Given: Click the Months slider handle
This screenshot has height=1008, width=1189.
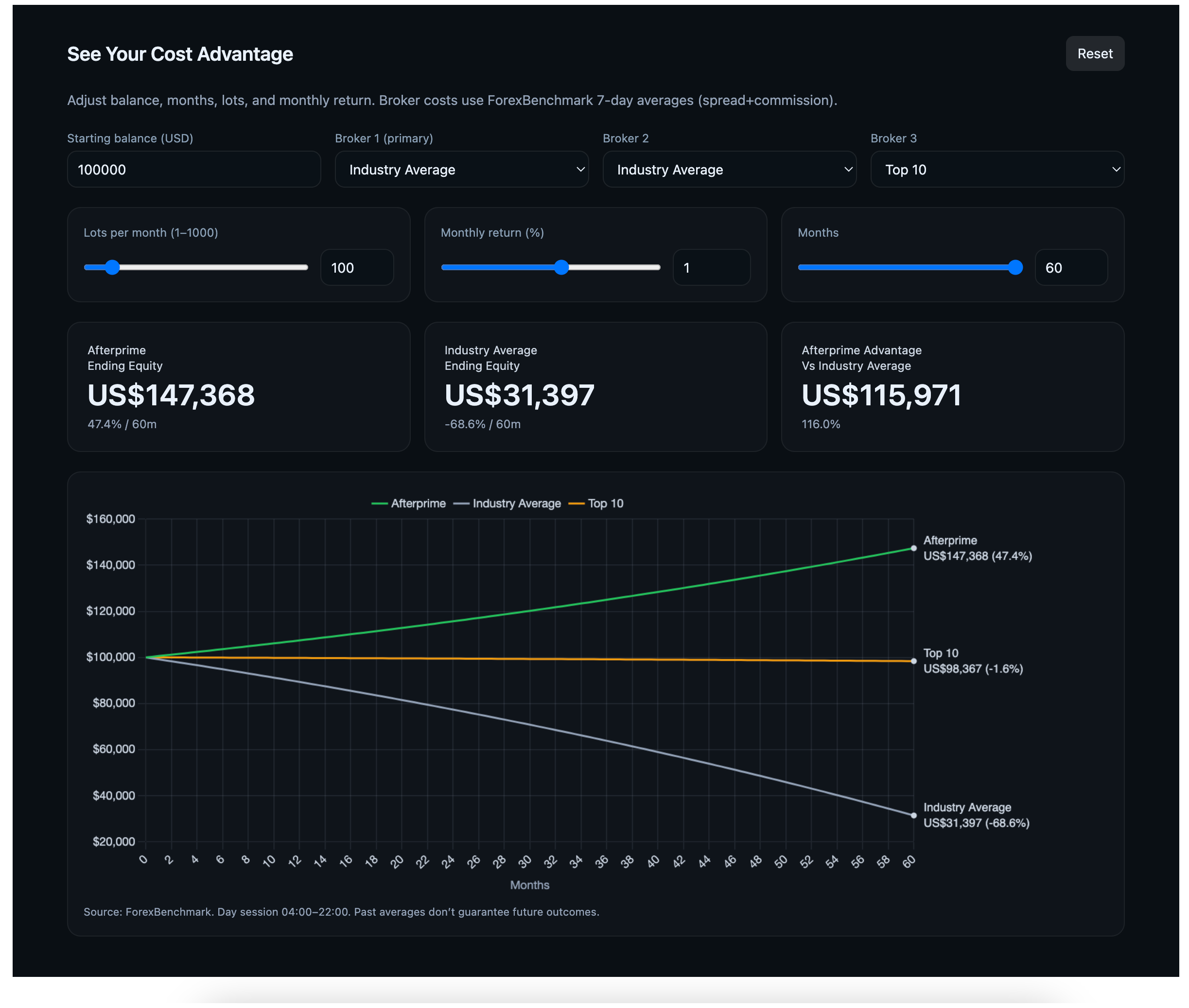Looking at the screenshot, I should 1014,267.
